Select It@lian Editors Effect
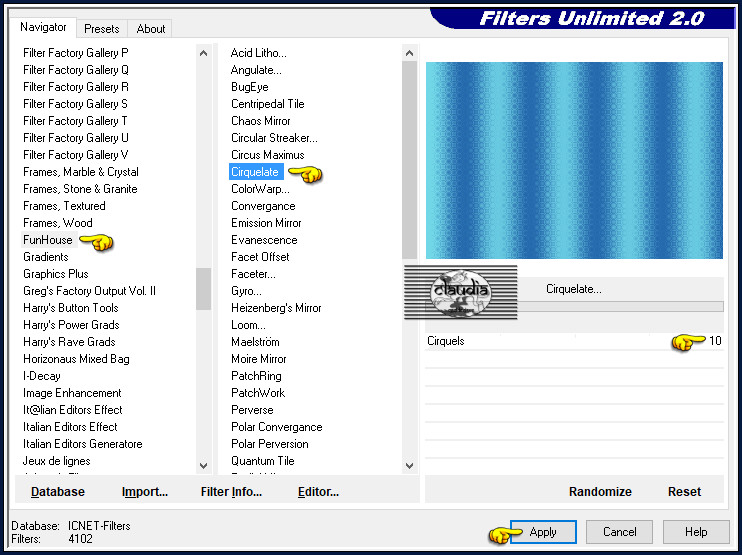The image size is (742, 555). click(72, 410)
